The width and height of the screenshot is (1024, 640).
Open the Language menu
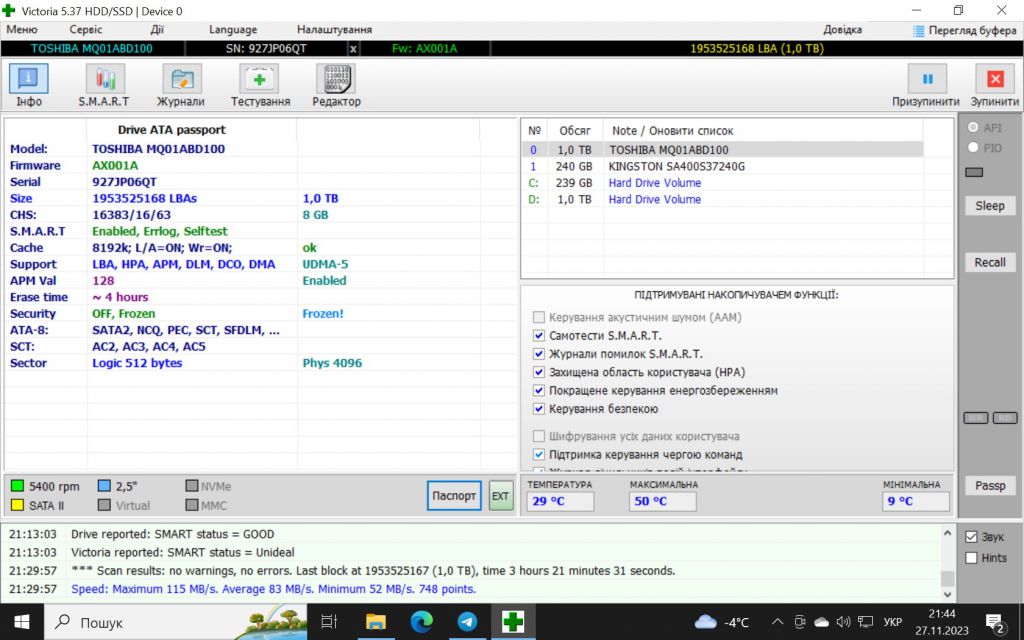click(232, 29)
